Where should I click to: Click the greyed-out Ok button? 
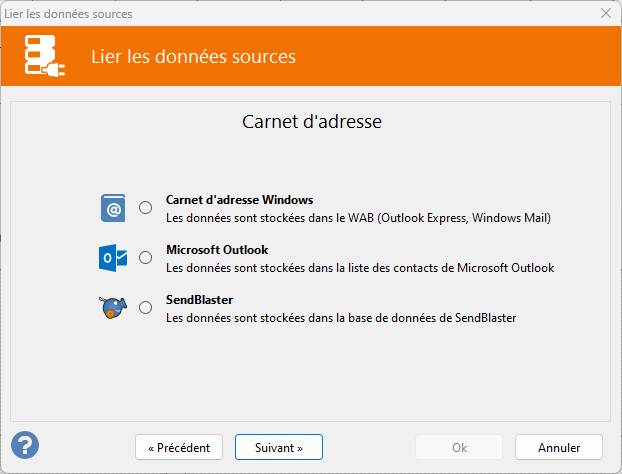click(x=459, y=447)
